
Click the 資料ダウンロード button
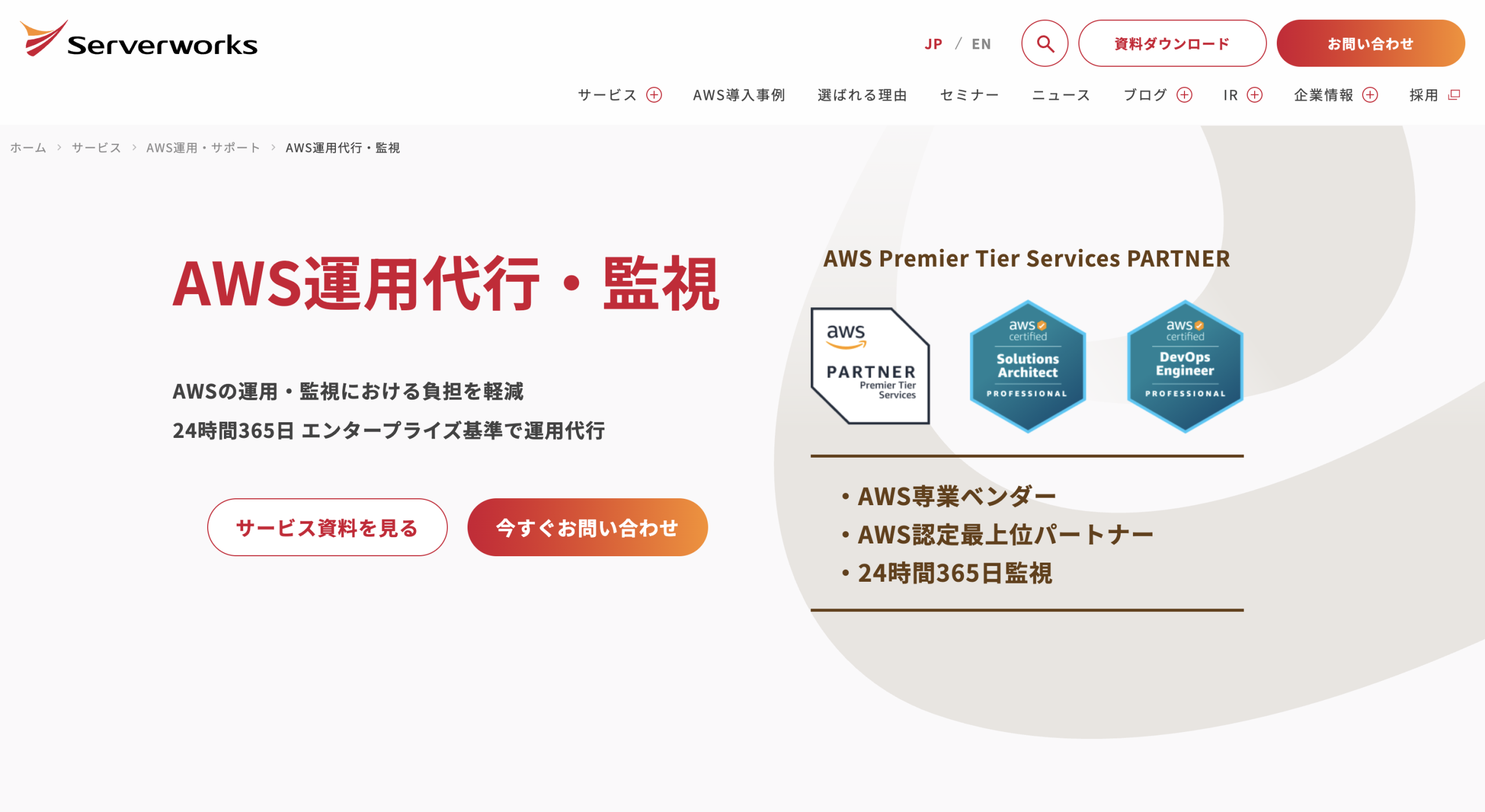[x=1172, y=43]
